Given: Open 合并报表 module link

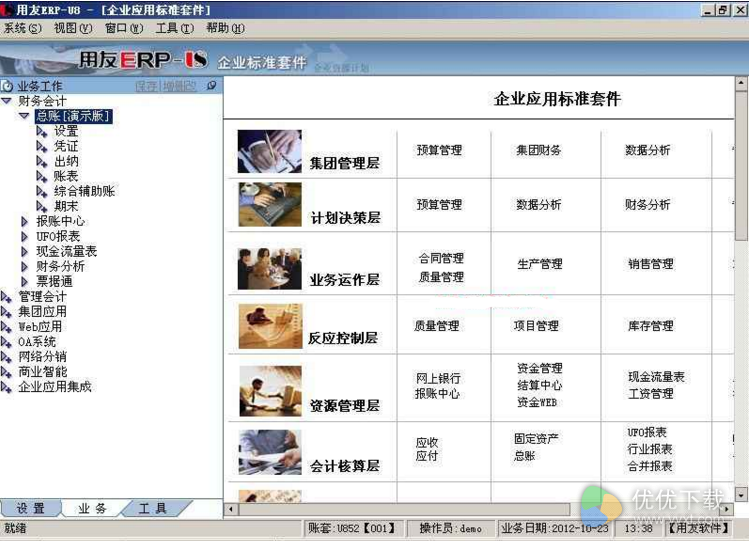Looking at the screenshot, I should point(650,466).
